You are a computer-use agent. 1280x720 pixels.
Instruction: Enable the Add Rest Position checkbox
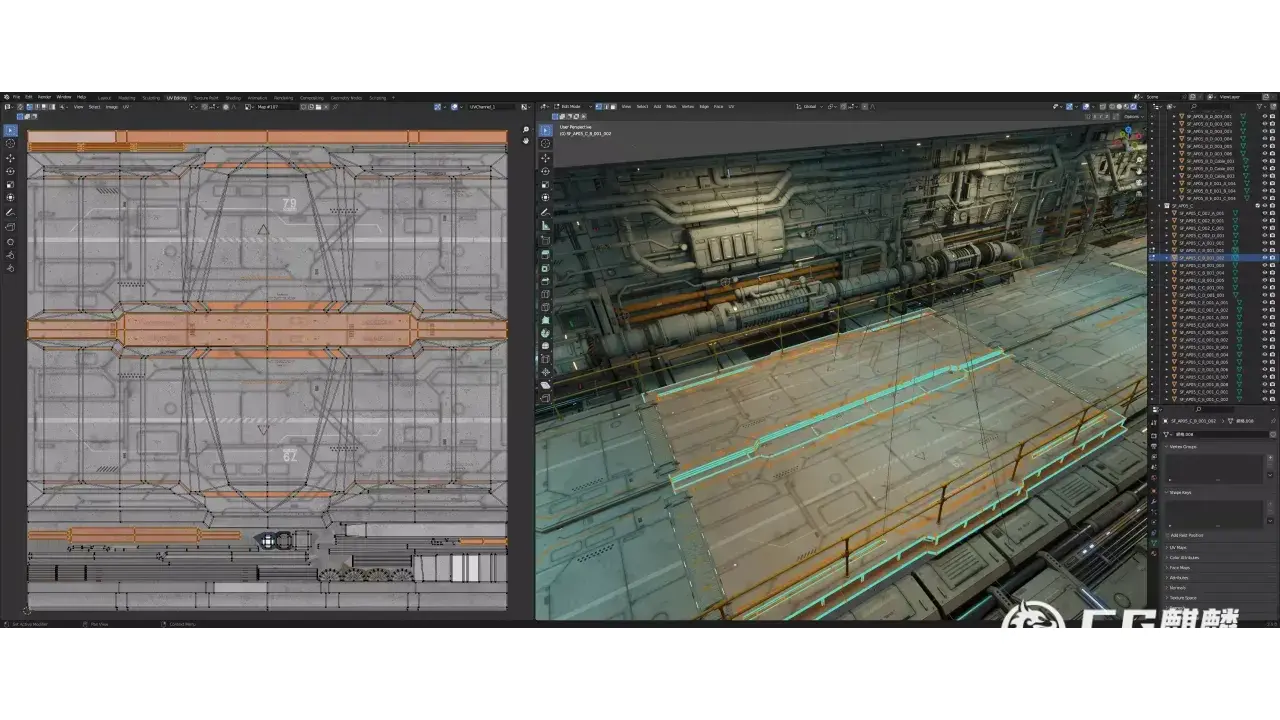pos(1167,535)
